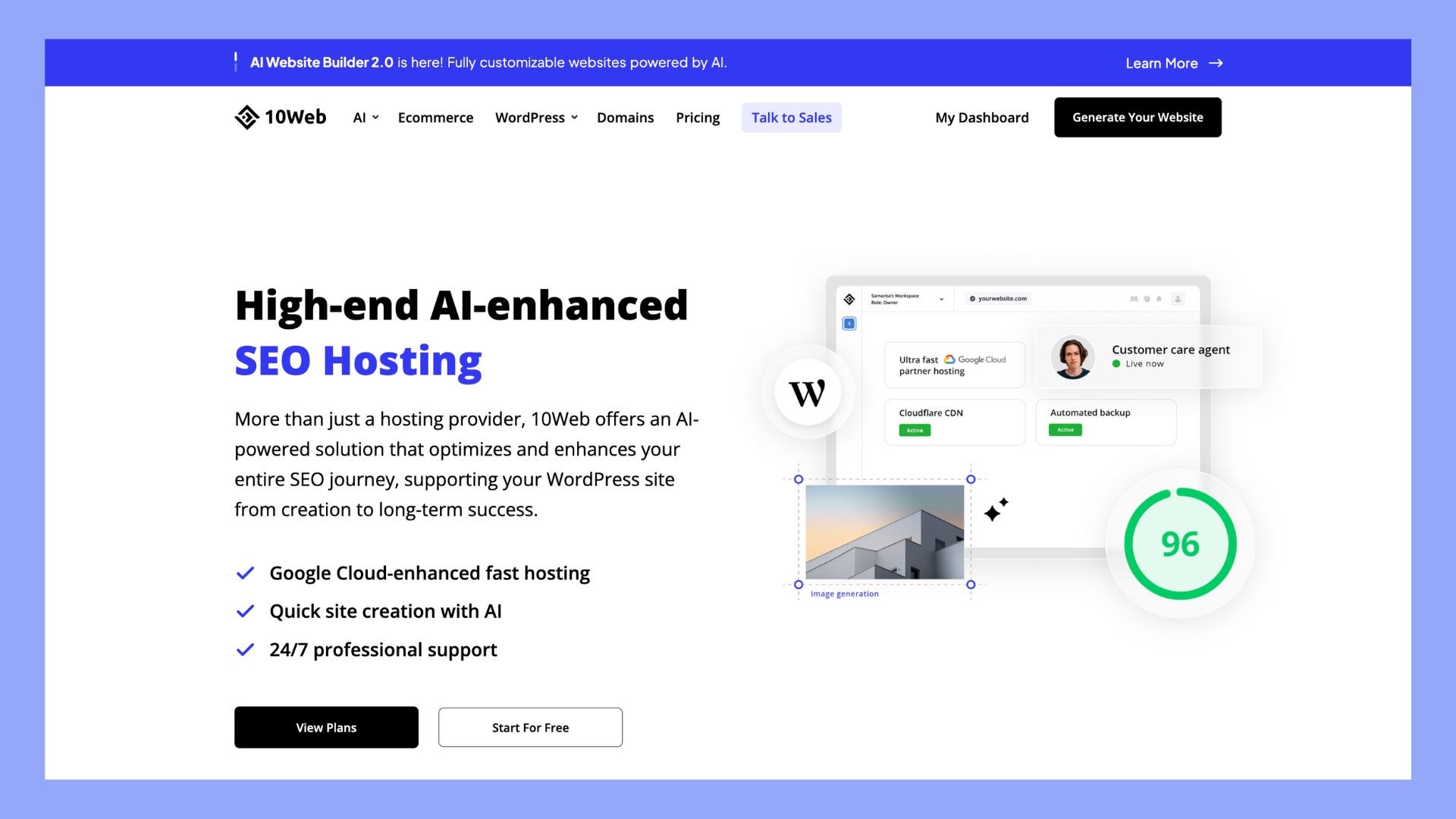Click the Talk to Sales link
Image resolution: width=1456 pixels, height=819 pixels.
pyautogui.click(x=791, y=117)
